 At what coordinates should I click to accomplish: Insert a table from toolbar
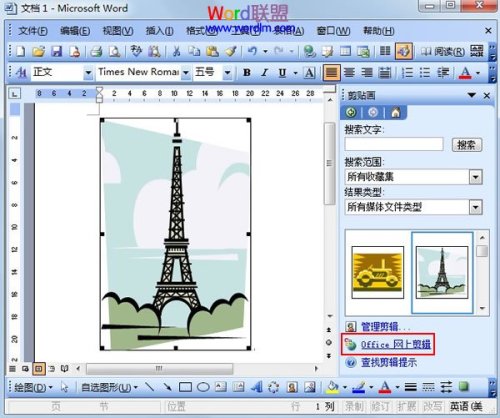[x=345, y=52]
